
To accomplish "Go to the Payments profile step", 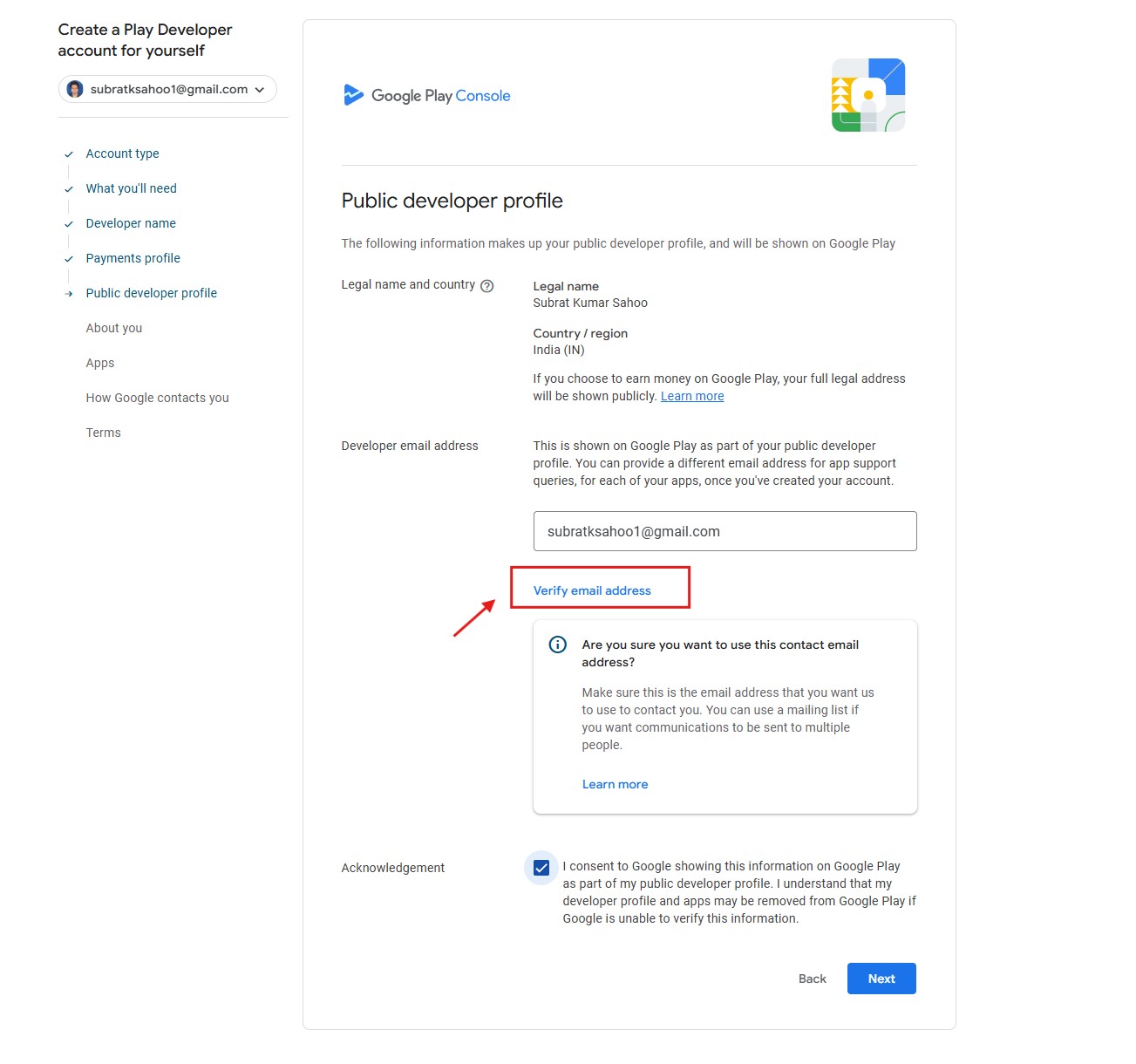I will (133, 258).
